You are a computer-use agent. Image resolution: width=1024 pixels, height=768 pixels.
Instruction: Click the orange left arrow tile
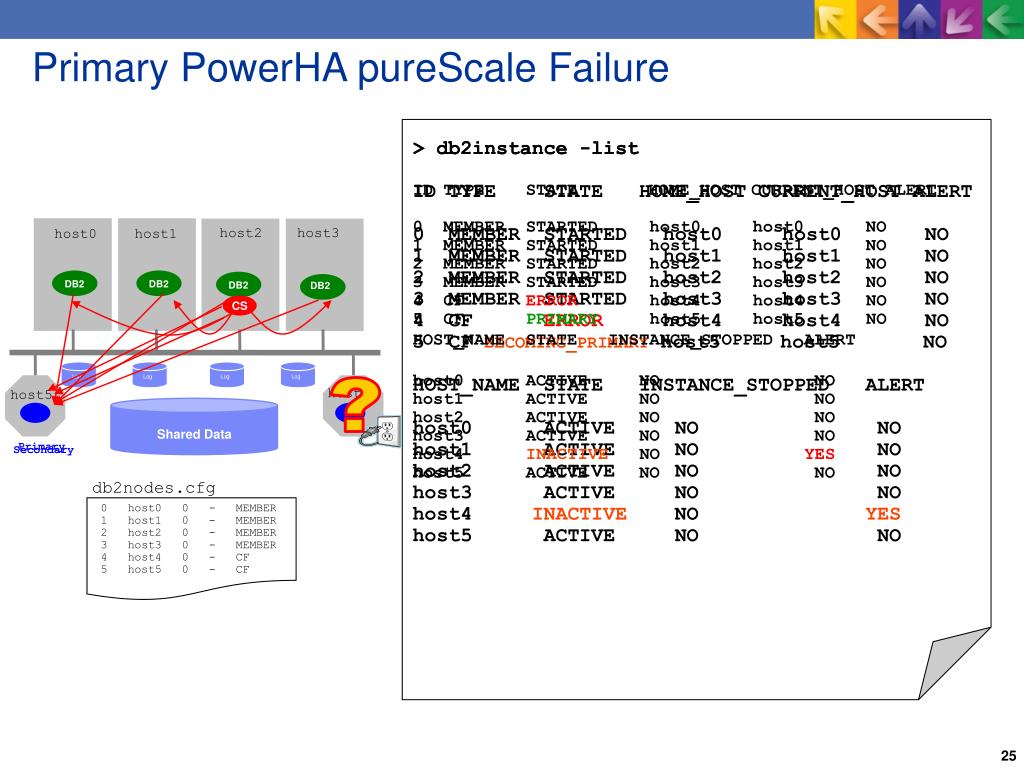click(x=877, y=19)
